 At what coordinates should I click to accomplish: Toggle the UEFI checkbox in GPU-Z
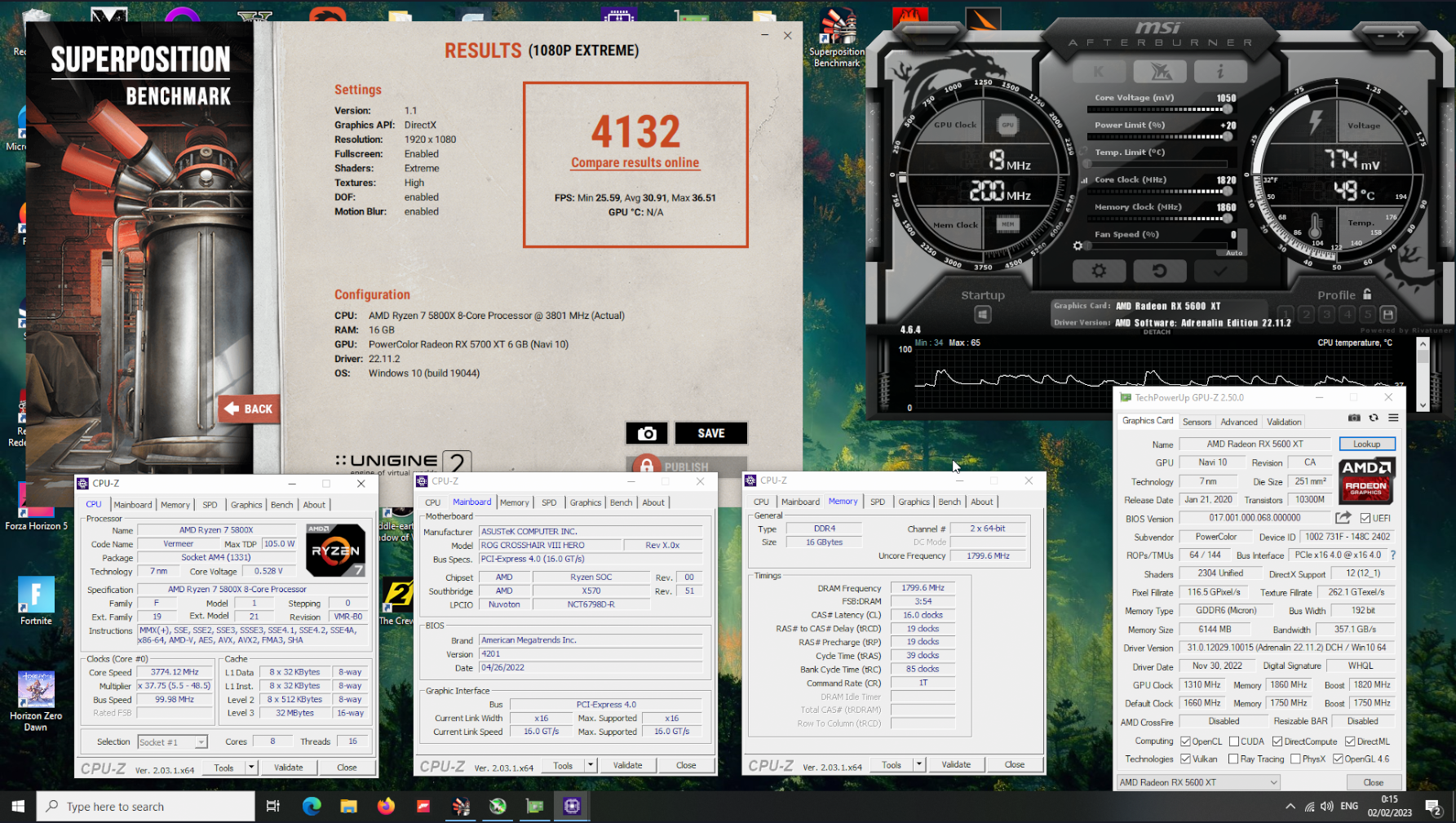click(x=1365, y=519)
